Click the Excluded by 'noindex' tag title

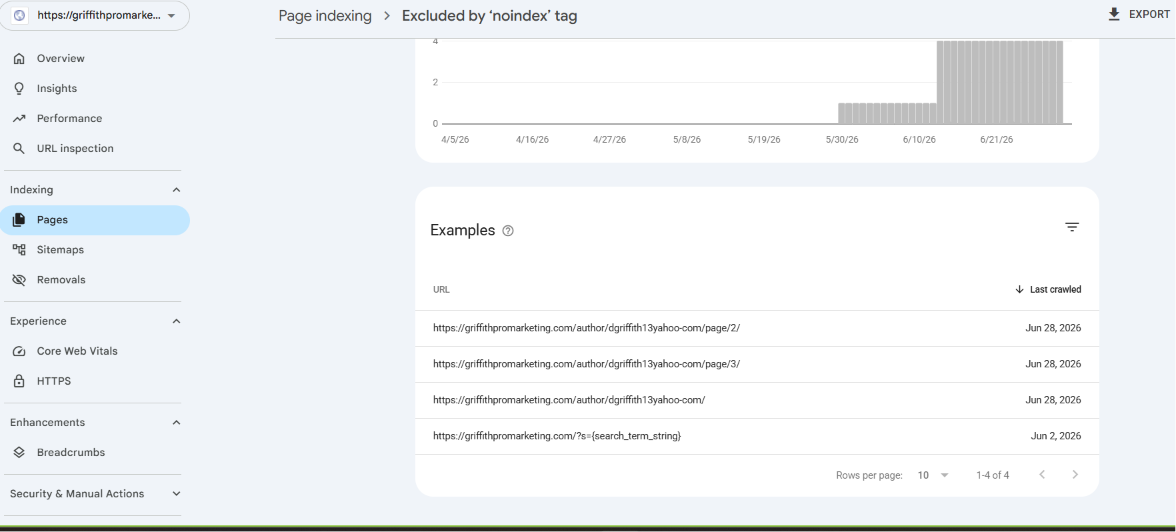click(x=490, y=16)
